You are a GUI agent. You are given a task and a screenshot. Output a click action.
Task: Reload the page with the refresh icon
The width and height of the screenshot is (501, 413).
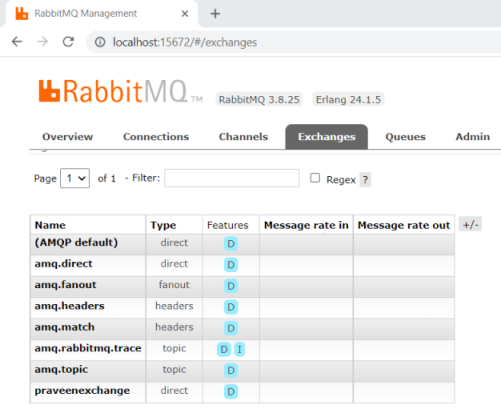pyautogui.click(x=68, y=42)
